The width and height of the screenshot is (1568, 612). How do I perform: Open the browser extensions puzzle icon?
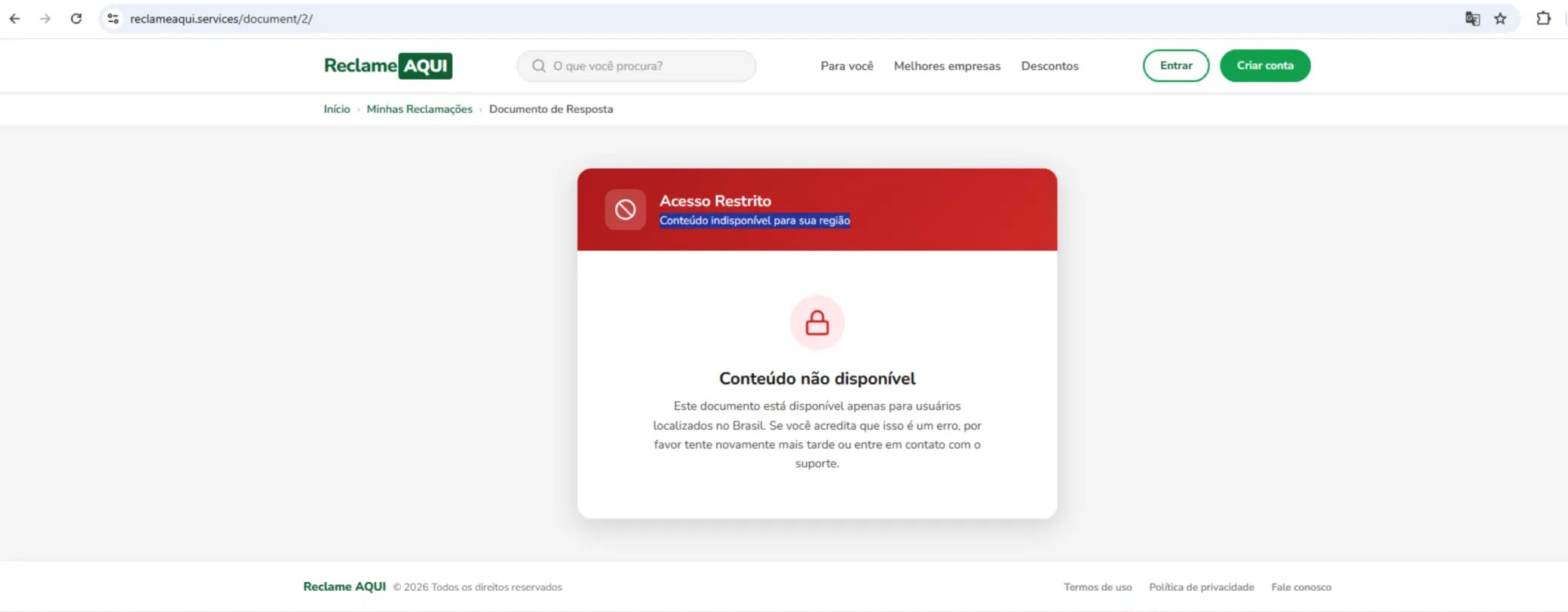point(1543,19)
